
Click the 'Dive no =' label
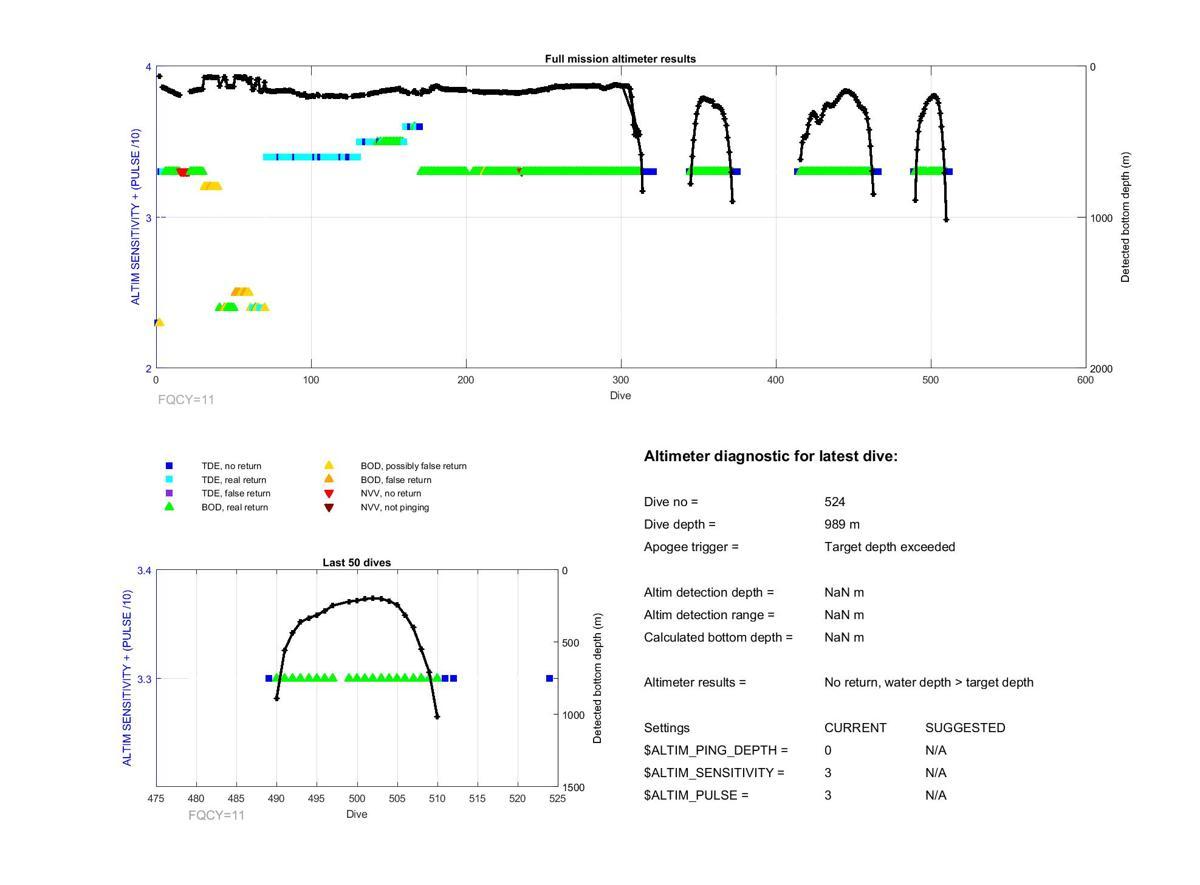[671, 502]
